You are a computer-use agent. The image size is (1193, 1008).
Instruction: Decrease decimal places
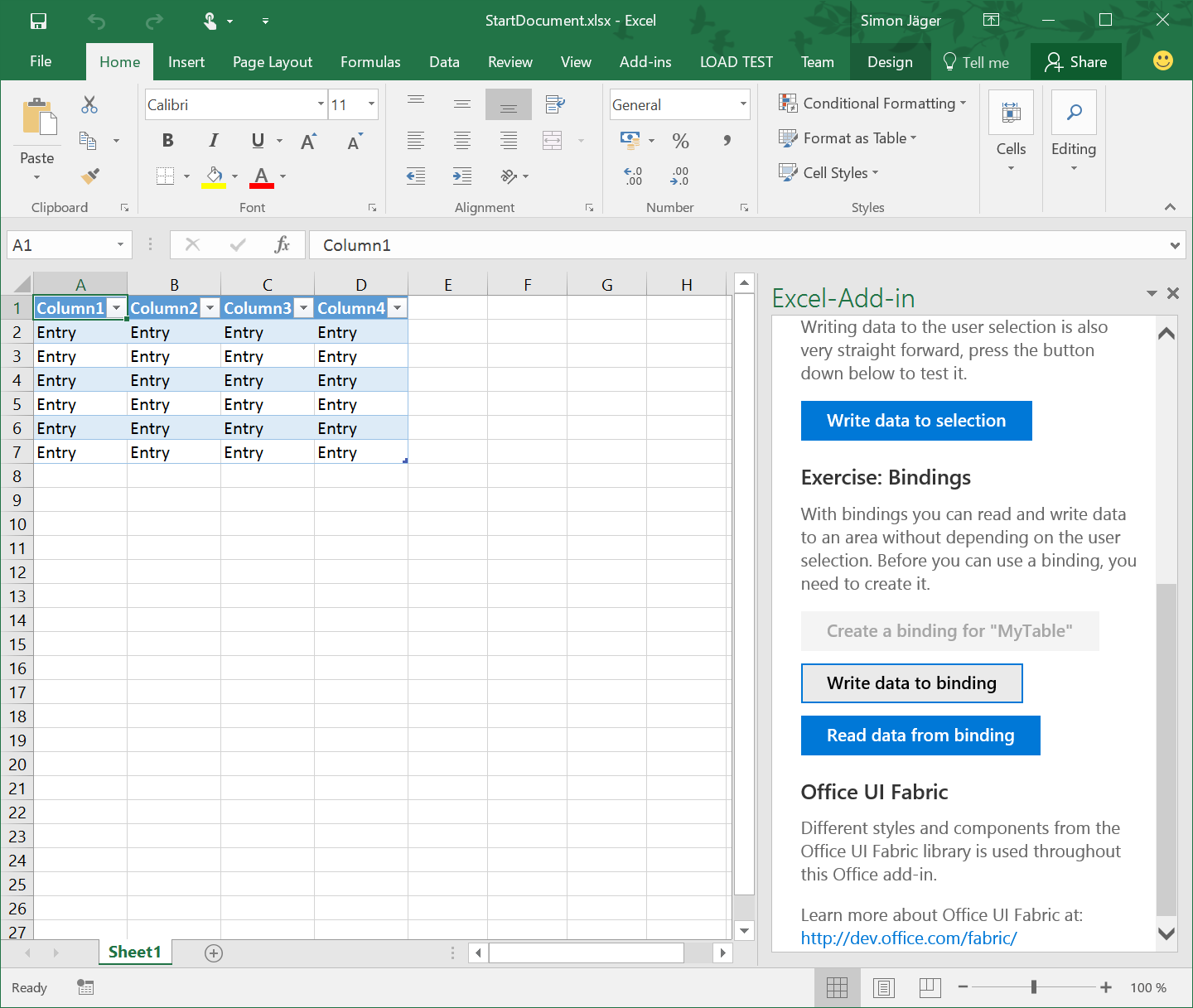point(680,176)
